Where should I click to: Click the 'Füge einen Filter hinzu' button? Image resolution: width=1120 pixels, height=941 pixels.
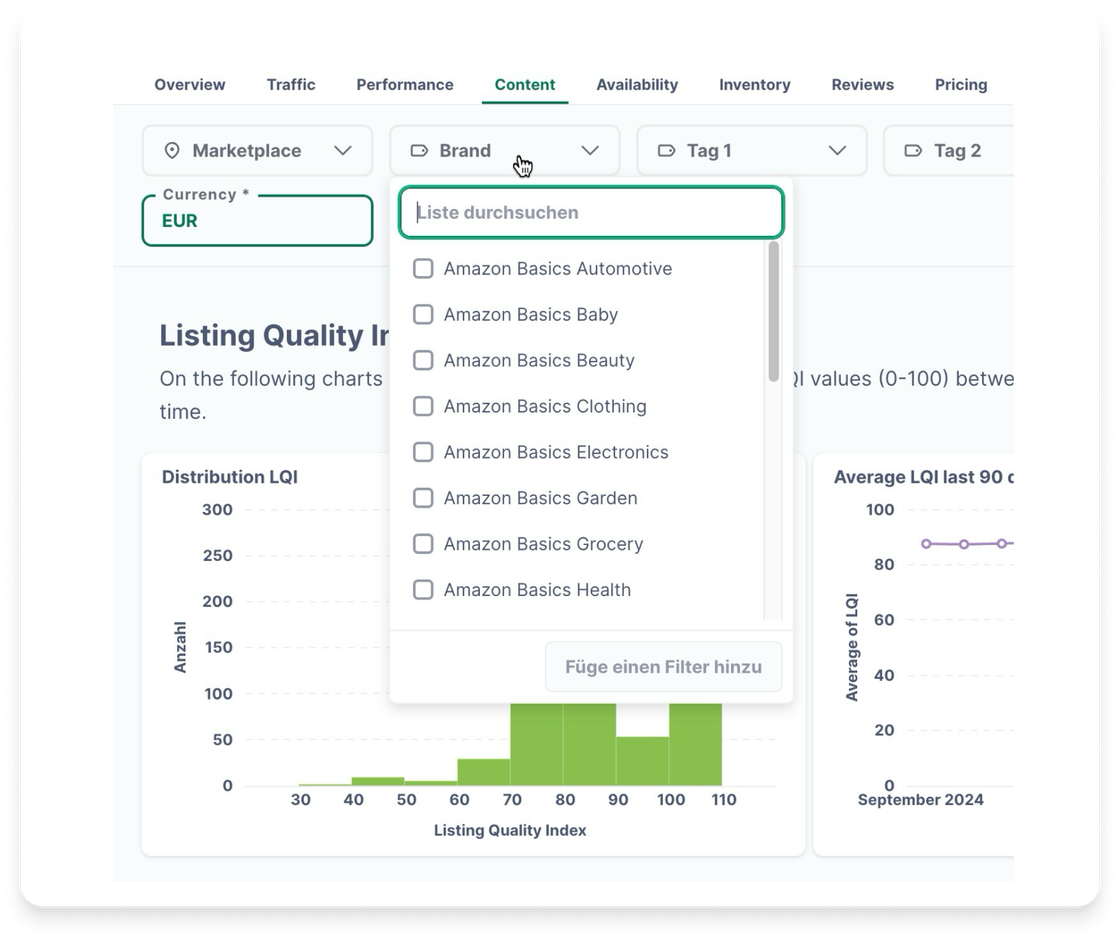pyautogui.click(x=664, y=667)
